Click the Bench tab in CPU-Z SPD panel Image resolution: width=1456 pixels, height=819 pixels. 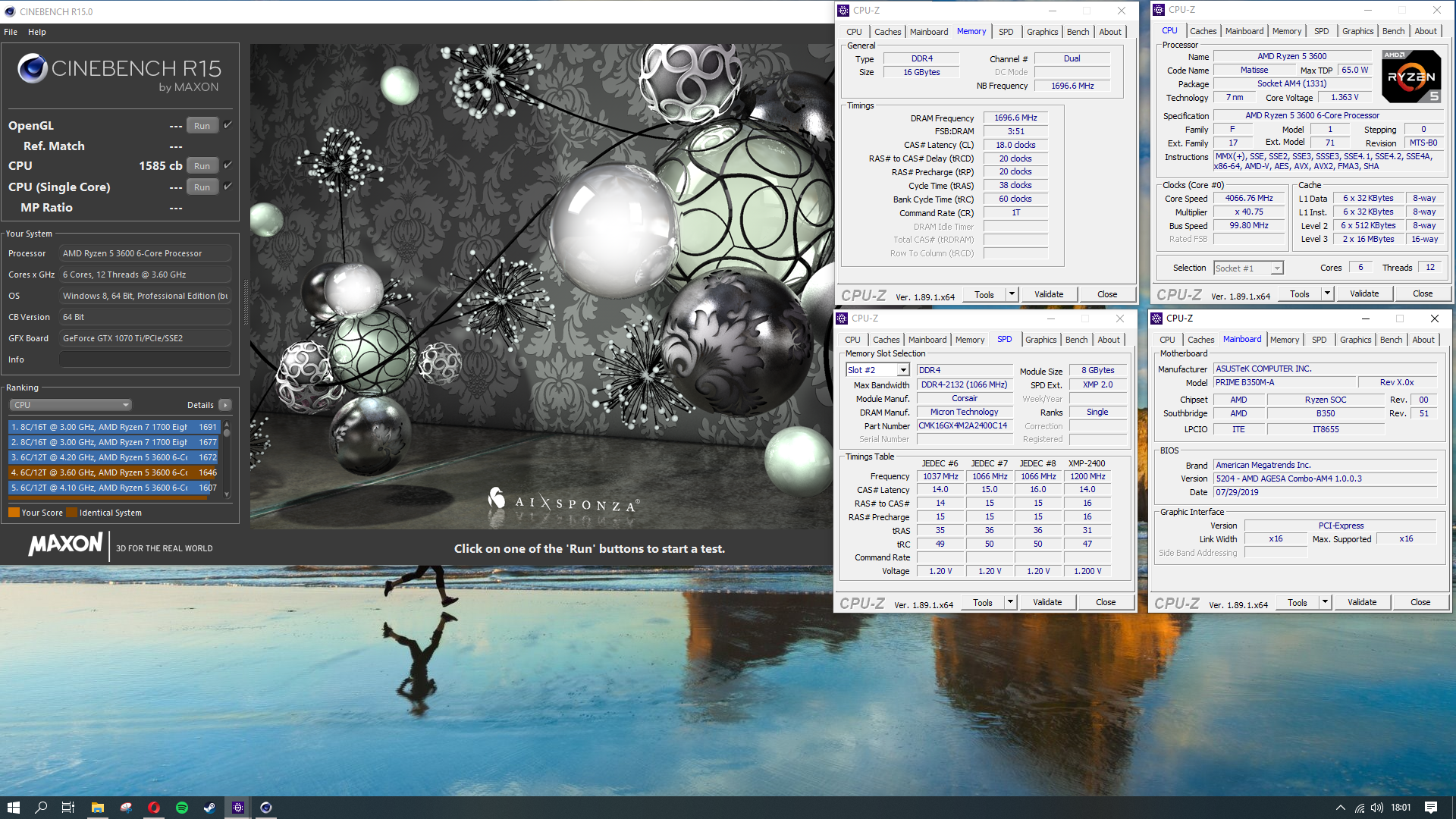[1076, 339]
